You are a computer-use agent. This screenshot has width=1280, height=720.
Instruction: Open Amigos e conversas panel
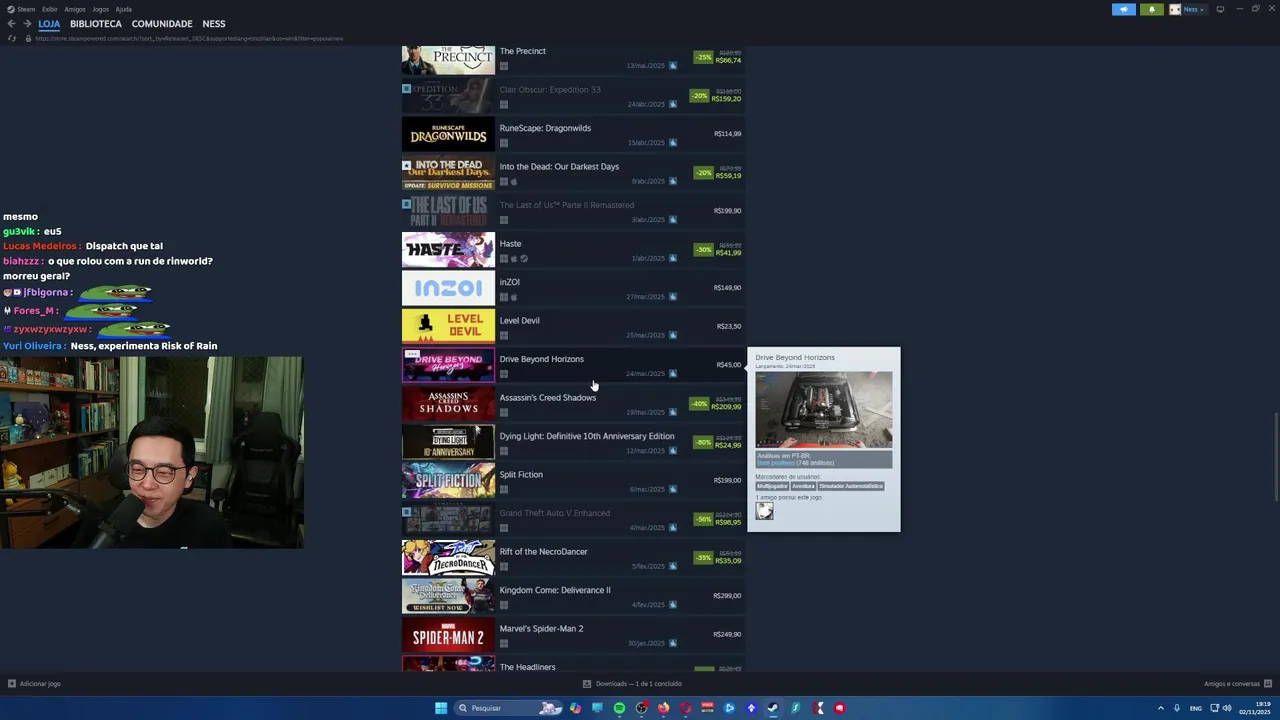coord(1237,684)
